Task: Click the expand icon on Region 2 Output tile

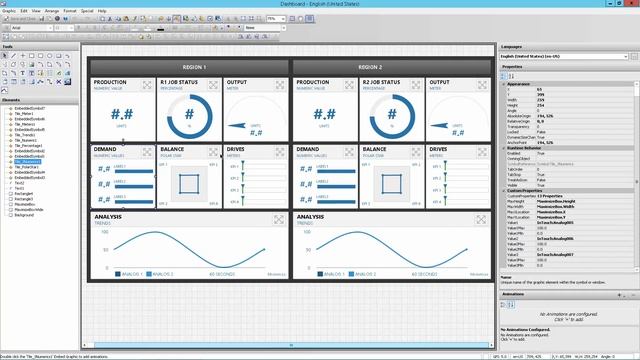Action: (x=482, y=85)
